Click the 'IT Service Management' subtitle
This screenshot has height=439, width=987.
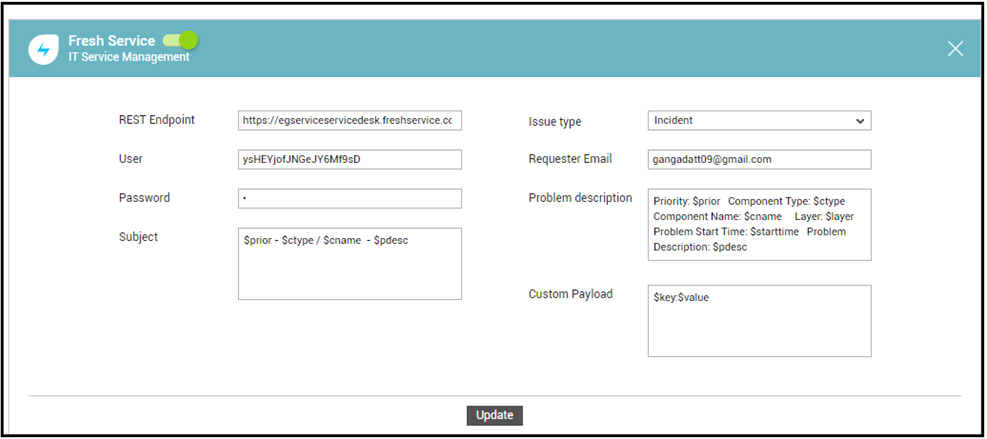point(128,57)
